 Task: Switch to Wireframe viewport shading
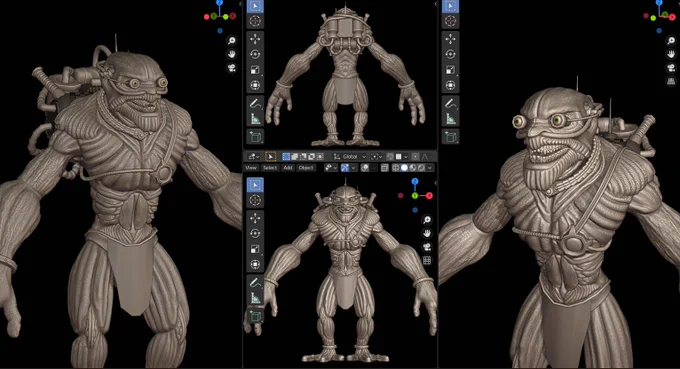pos(396,167)
